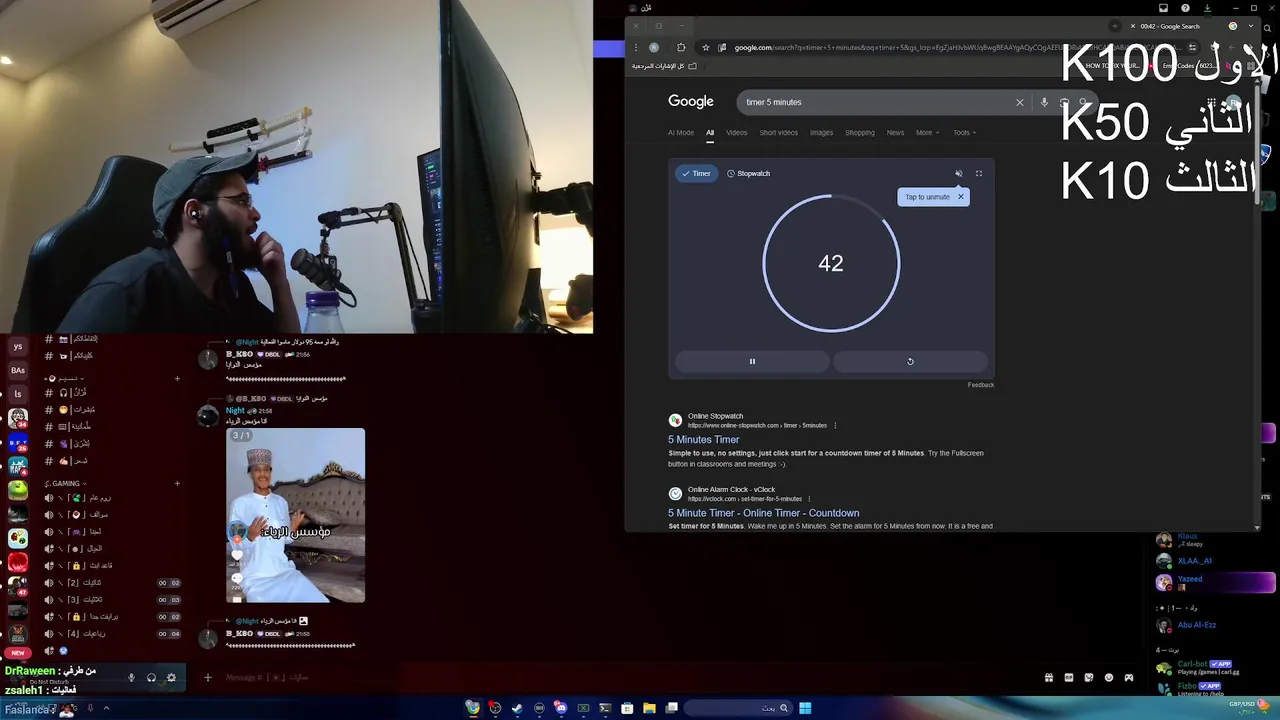
Task: Expand the More search filters dropdown
Action: (x=927, y=132)
